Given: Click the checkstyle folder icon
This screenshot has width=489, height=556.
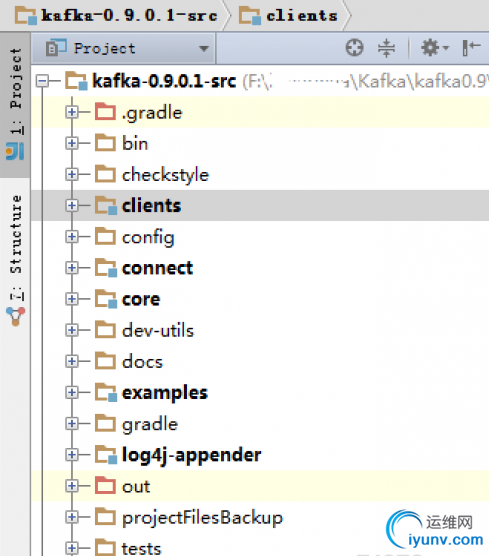Looking at the screenshot, I should (105, 174).
